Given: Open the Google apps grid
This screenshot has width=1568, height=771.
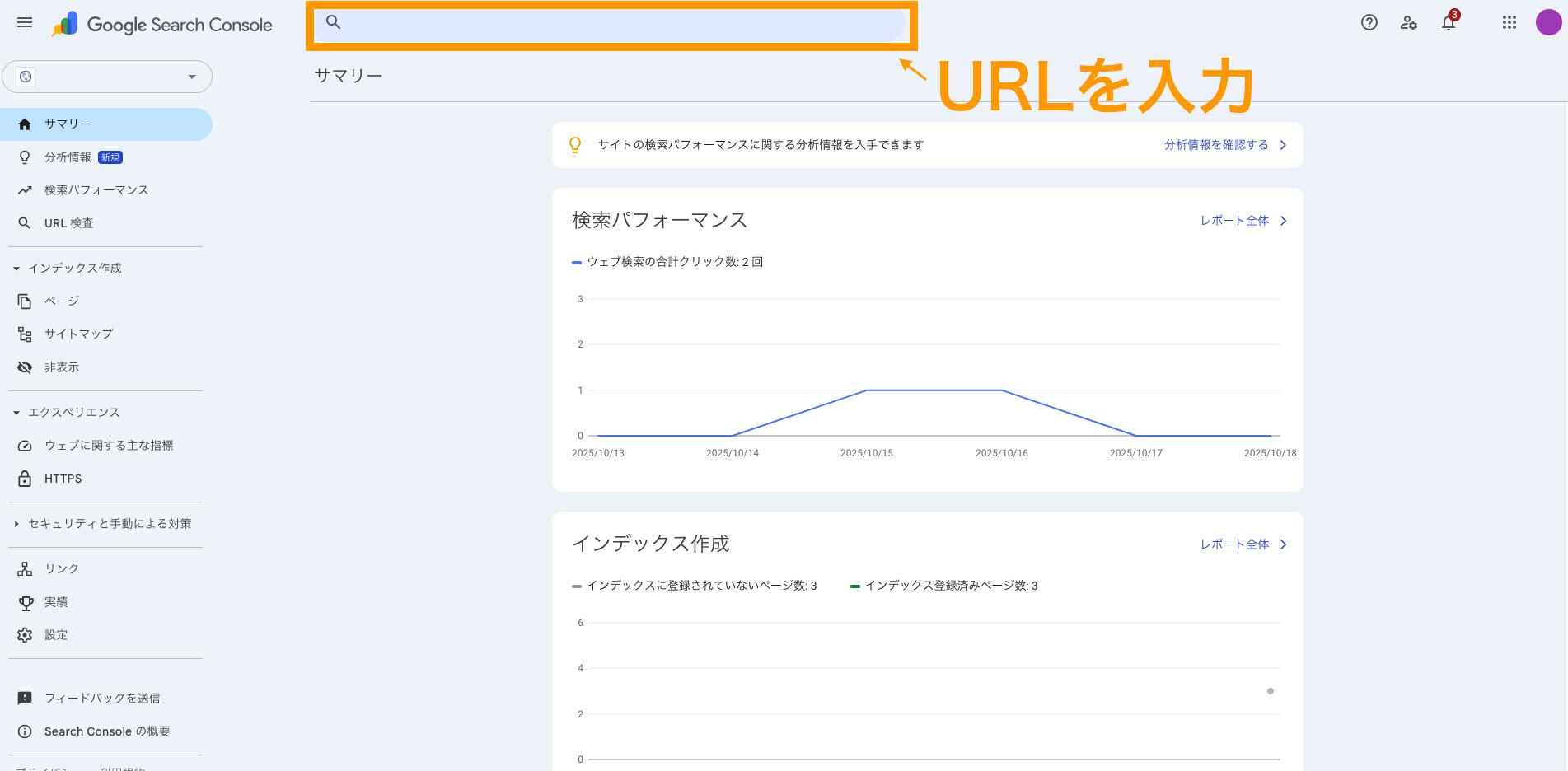Looking at the screenshot, I should tap(1509, 23).
